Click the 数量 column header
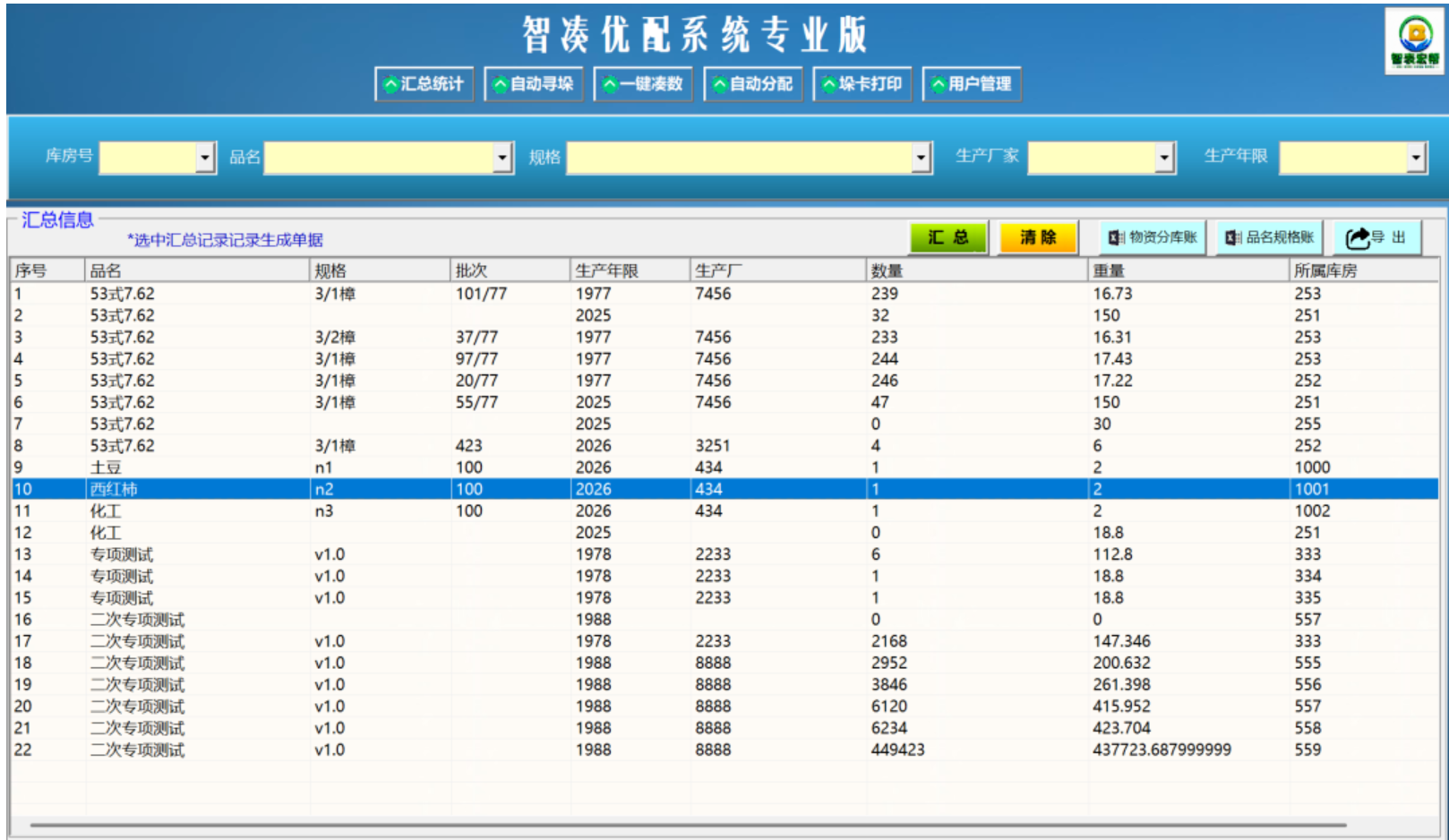The height and width of the screenshot is (840, 1449). [x=978, y=270]
